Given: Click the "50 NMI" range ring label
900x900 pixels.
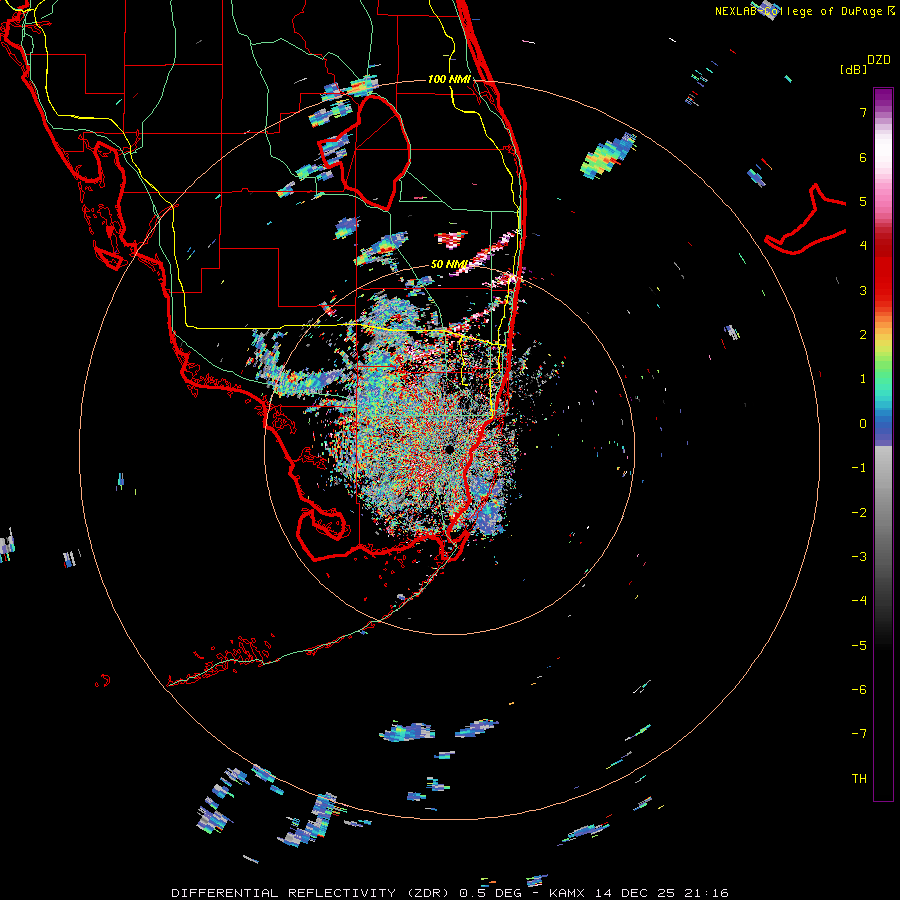Looking at the screenshot, I should click(x=449, y=264).
